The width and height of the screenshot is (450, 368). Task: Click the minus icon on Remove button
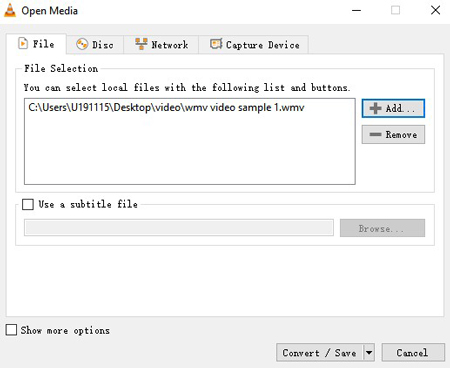click(x=375, y=134)
